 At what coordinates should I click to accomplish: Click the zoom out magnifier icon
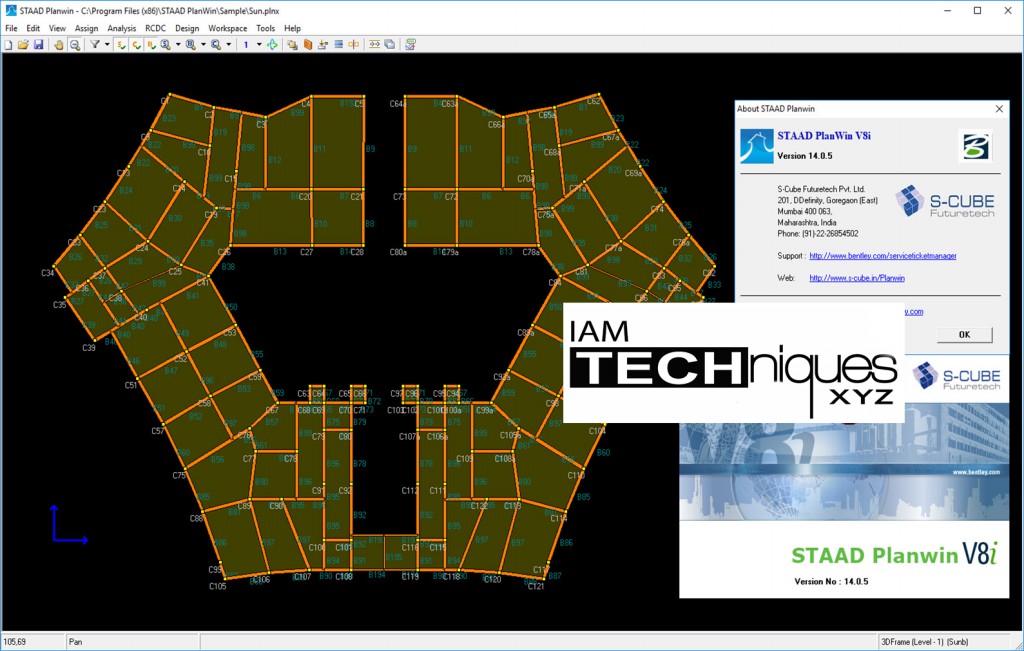coord(74,44)
